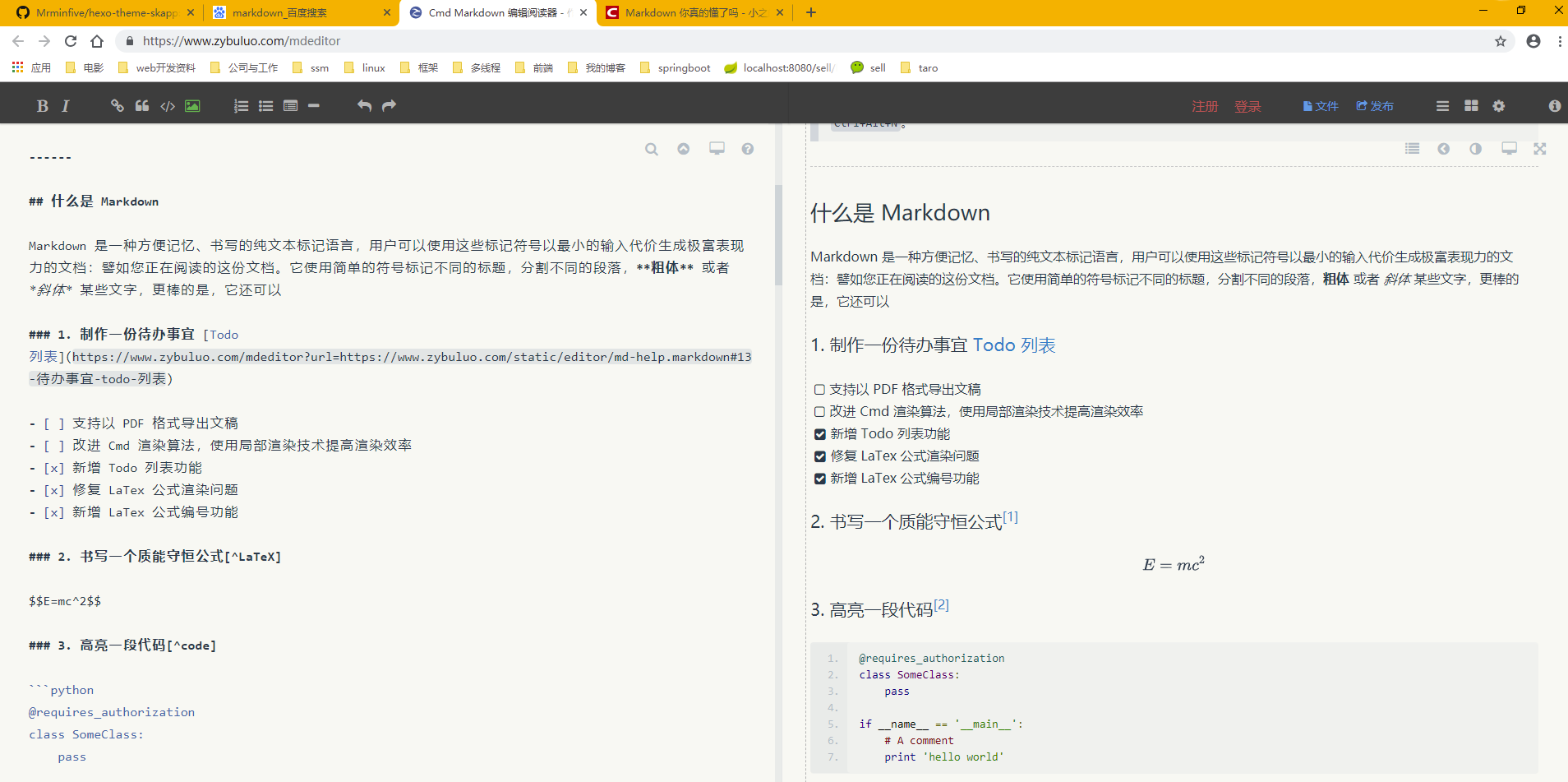This screenshot has height=782, width=1568.
Task: Open the editor help question icon
Action: pos(747,149)
